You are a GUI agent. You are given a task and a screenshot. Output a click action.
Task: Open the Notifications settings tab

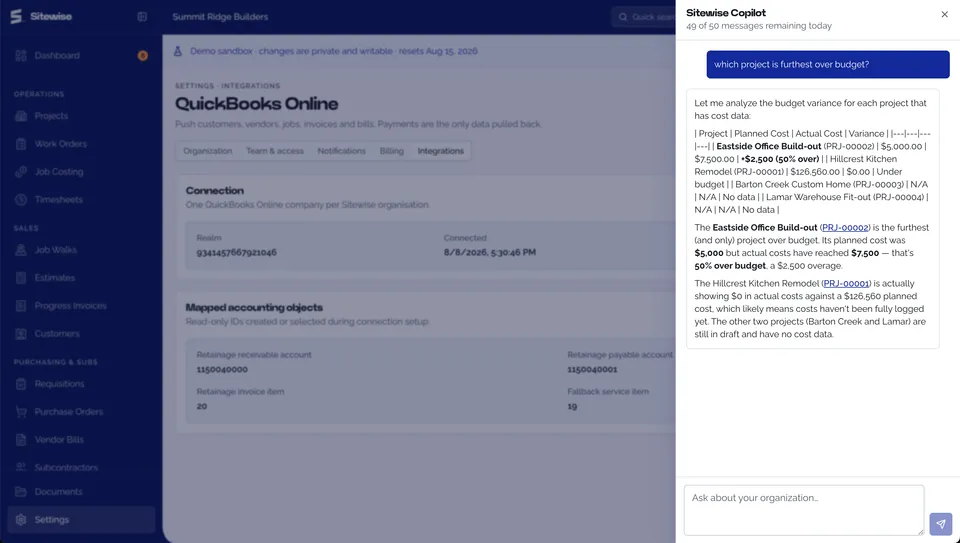point(341,151)
